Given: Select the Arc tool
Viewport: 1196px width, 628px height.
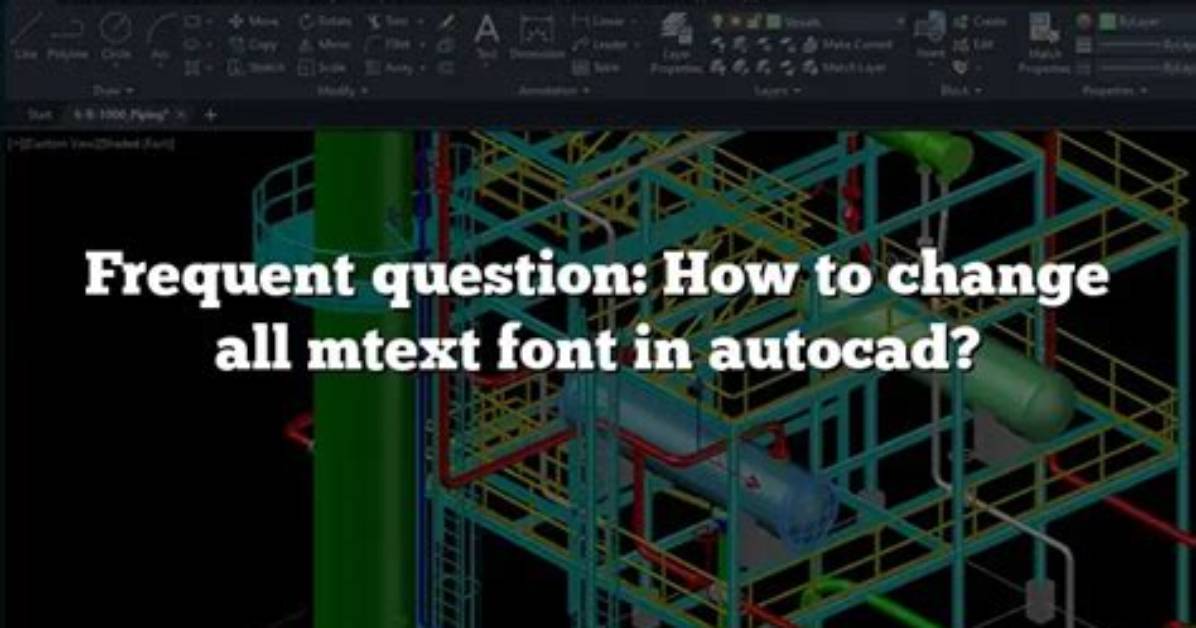Looking at the screenshot, I should click(160, 37).
